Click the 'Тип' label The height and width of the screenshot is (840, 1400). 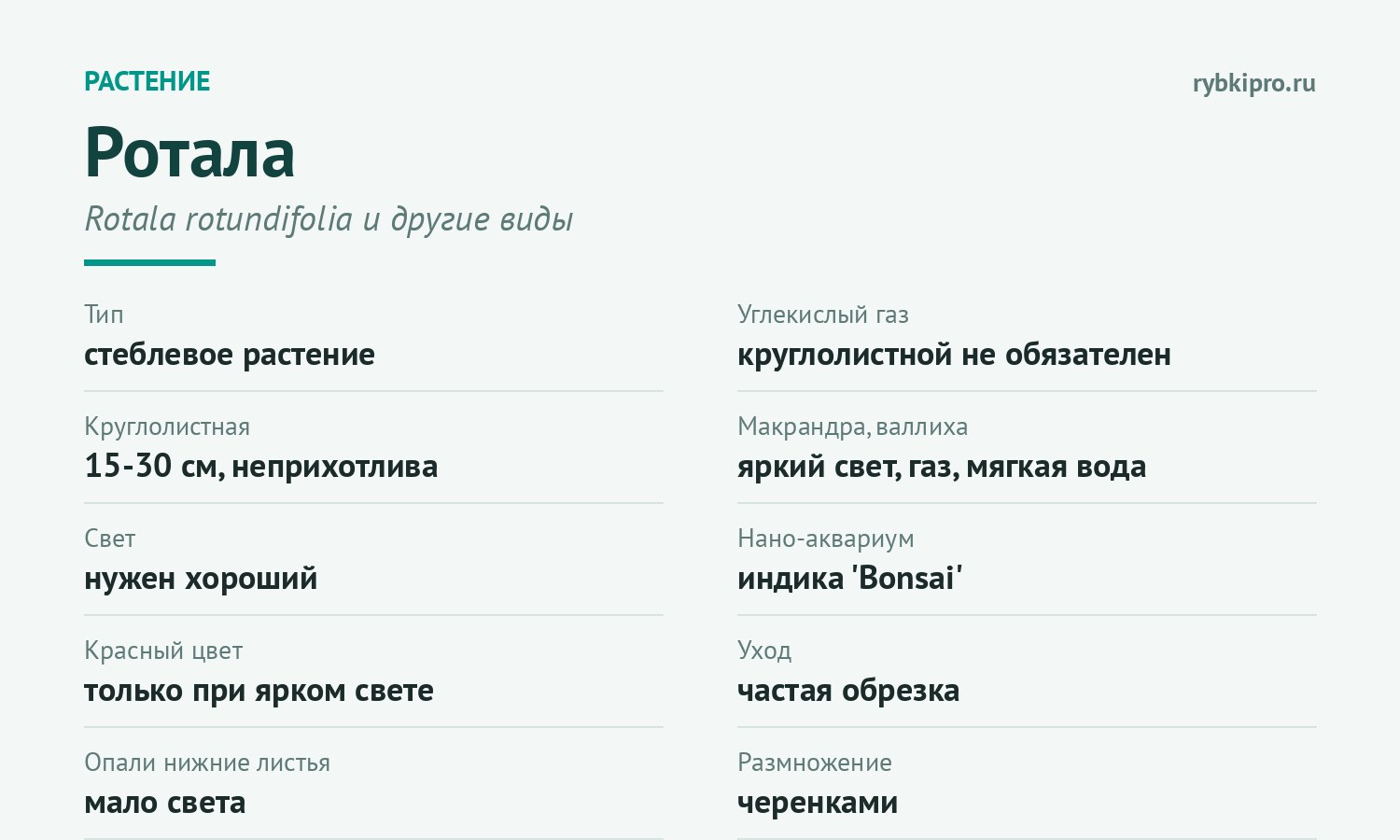pyautogui.click(x=104, y=315)
